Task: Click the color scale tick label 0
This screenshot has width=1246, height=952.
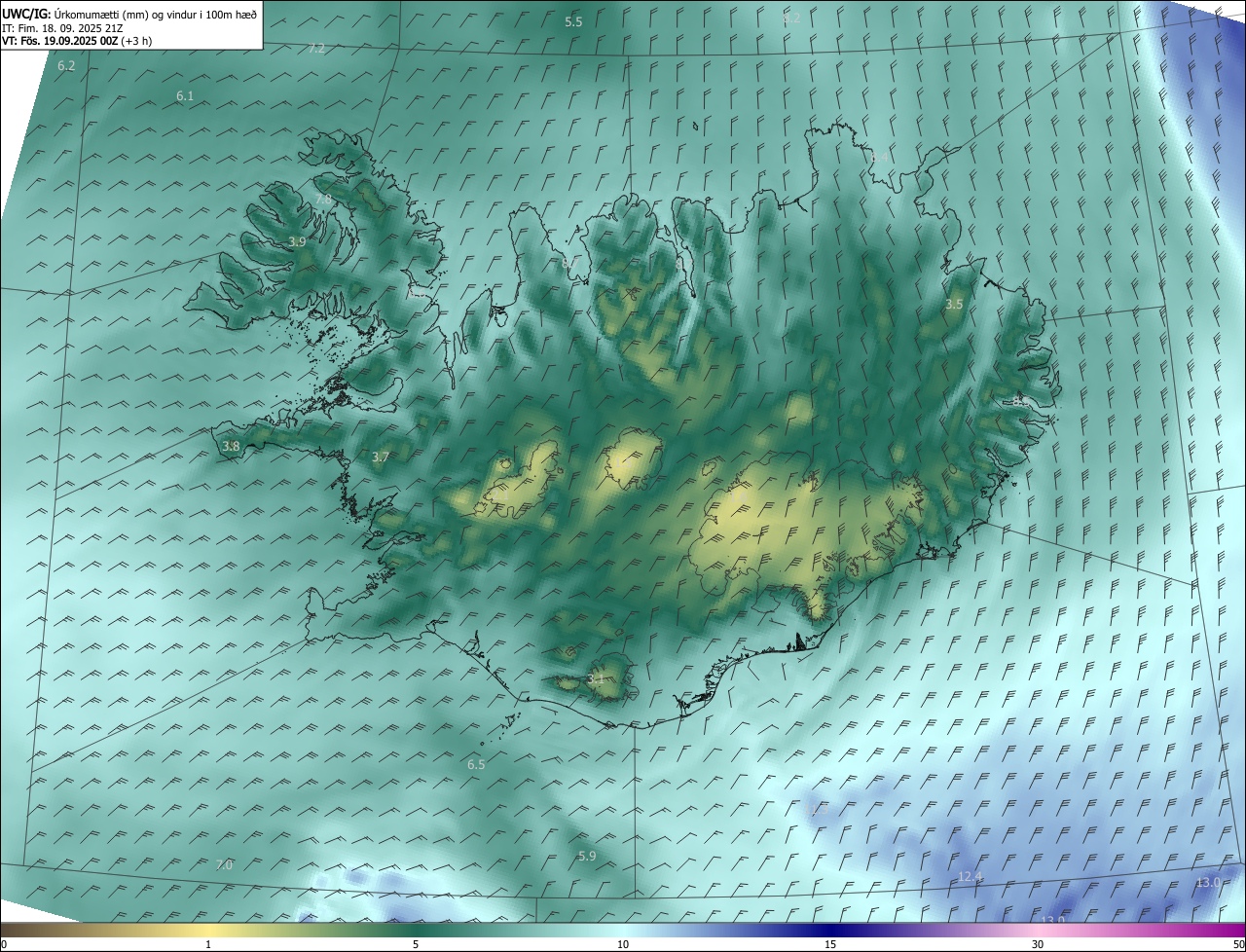Action: coord(4,944)
